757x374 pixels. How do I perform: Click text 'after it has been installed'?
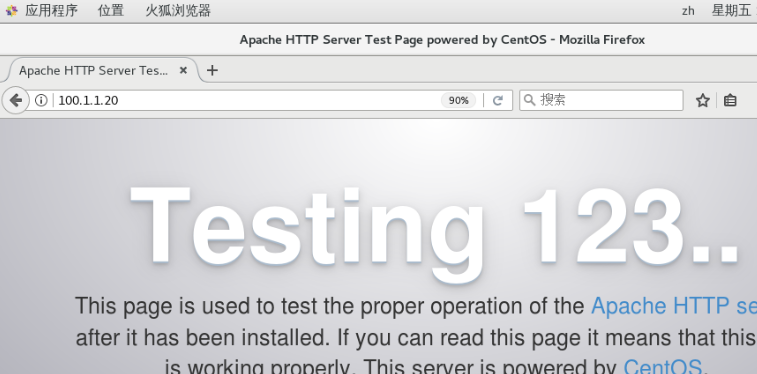[203, 338]
